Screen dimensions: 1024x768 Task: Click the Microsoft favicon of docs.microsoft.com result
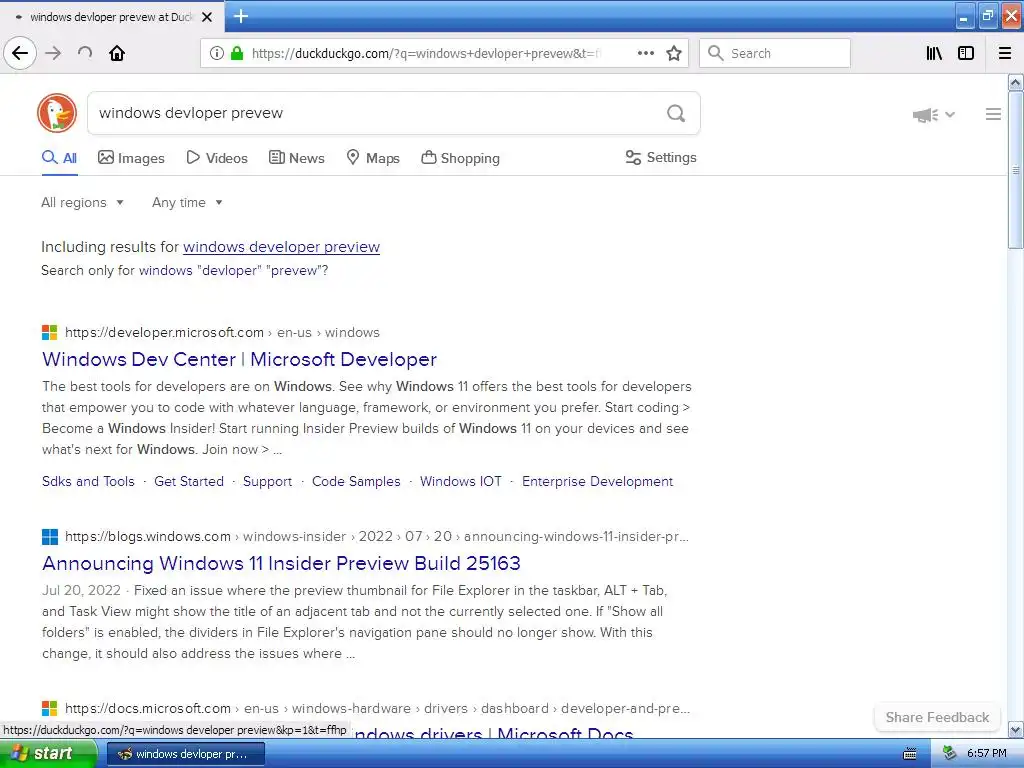50,708
